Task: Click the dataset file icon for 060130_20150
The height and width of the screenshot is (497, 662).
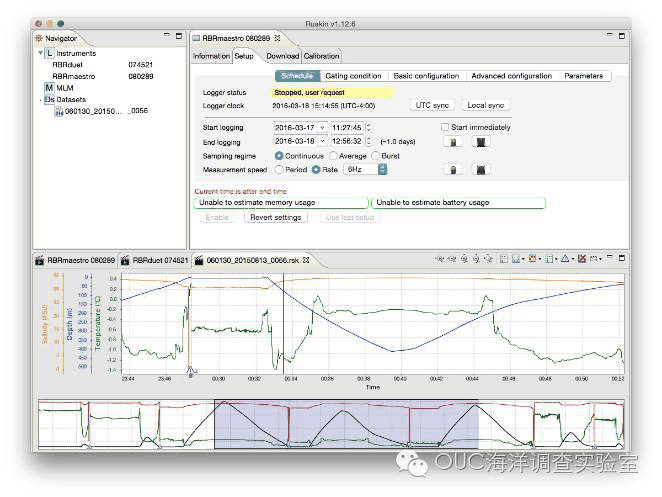Action: [x=58, y=112]
